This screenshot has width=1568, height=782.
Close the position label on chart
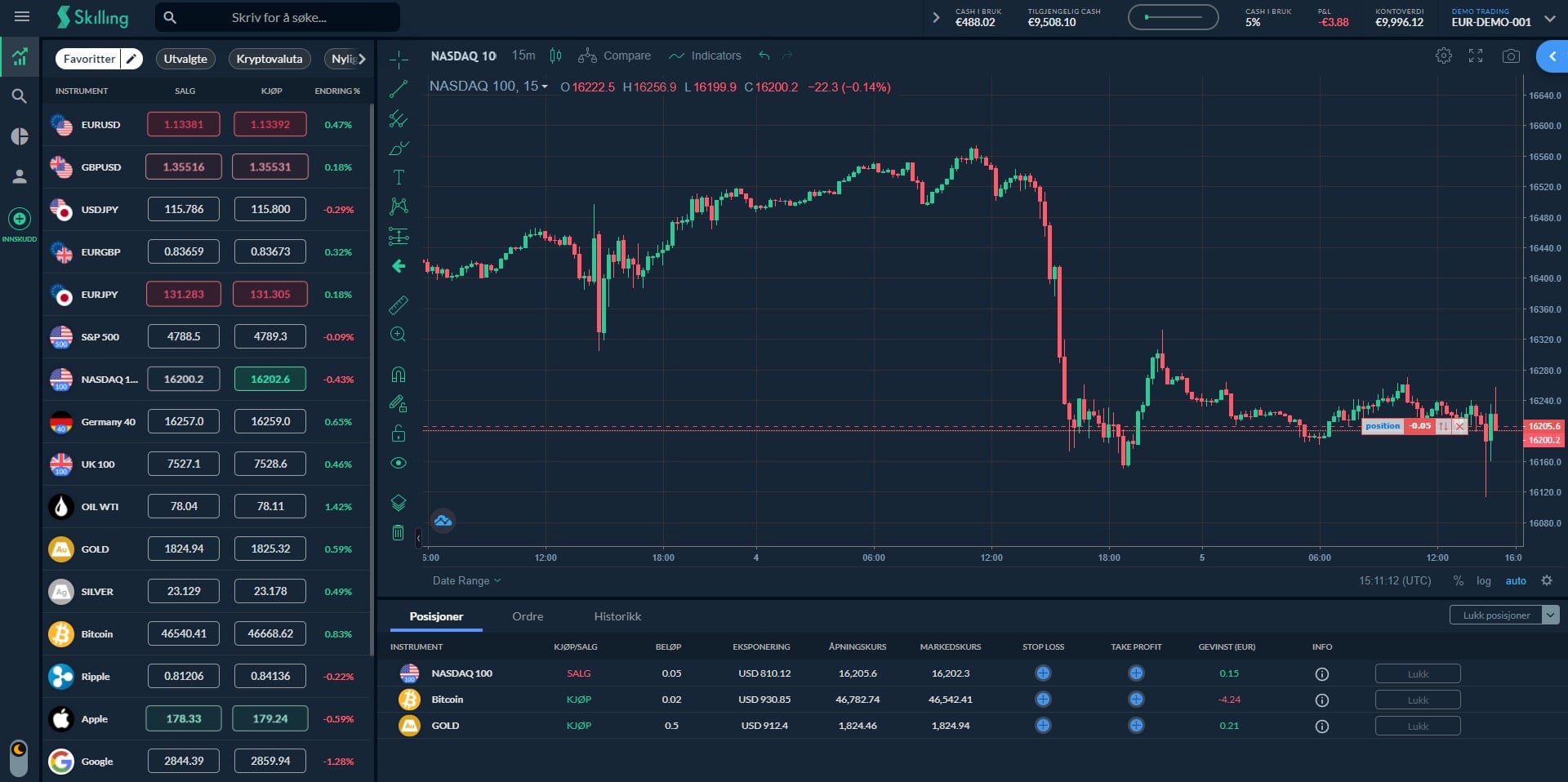(x=1460, y=426)
